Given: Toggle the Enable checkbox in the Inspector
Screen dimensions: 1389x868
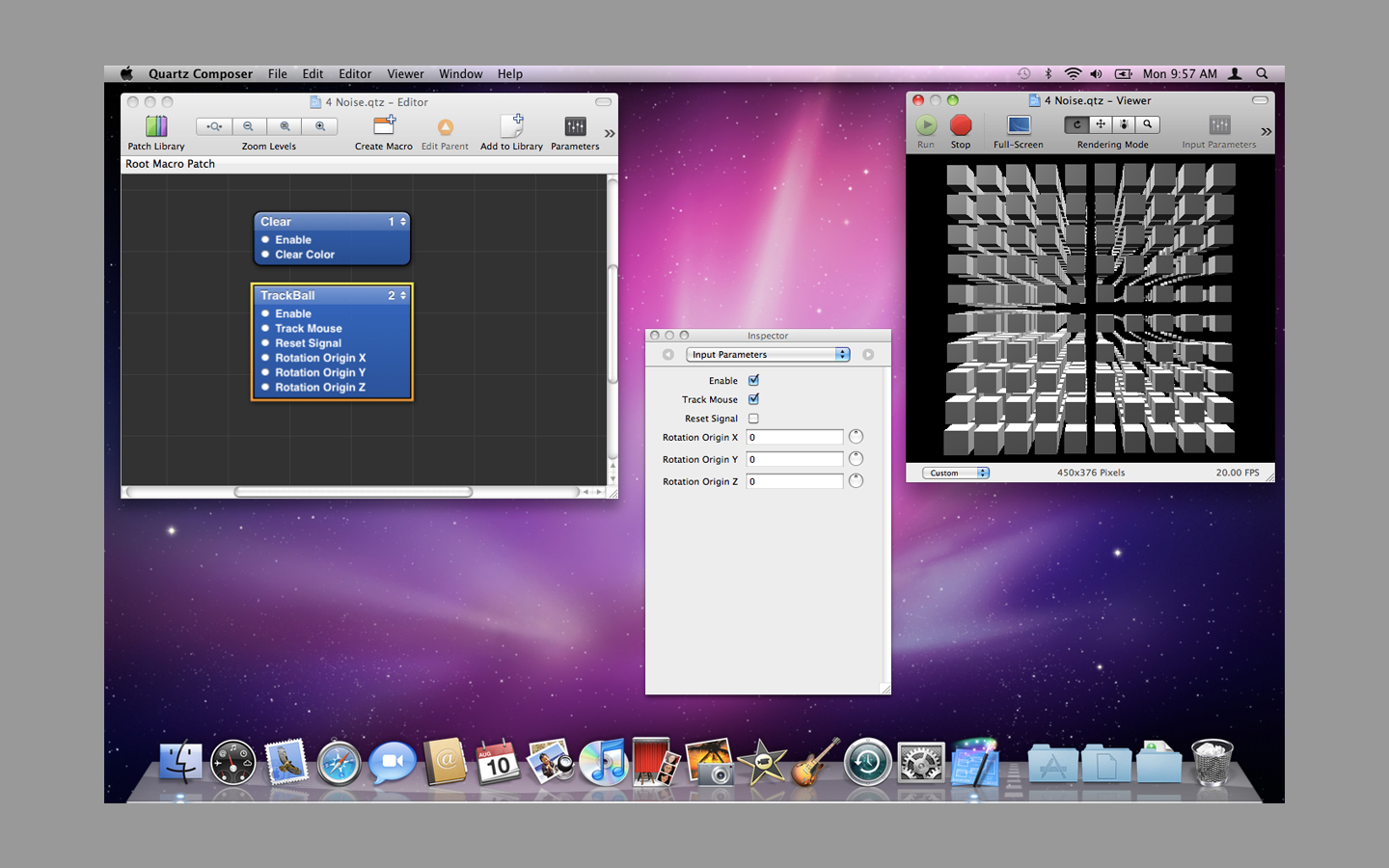Looking at the screenshot, I should point(753,380).
